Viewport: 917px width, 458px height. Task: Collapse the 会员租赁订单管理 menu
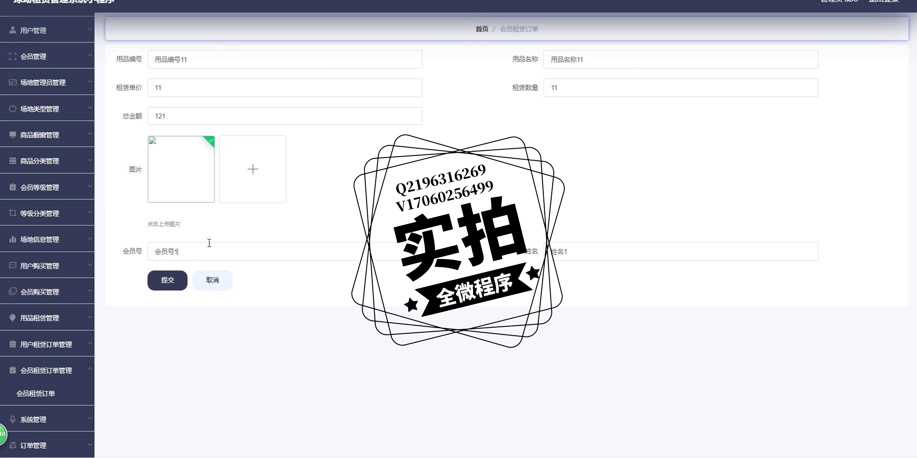click(47, 371)
